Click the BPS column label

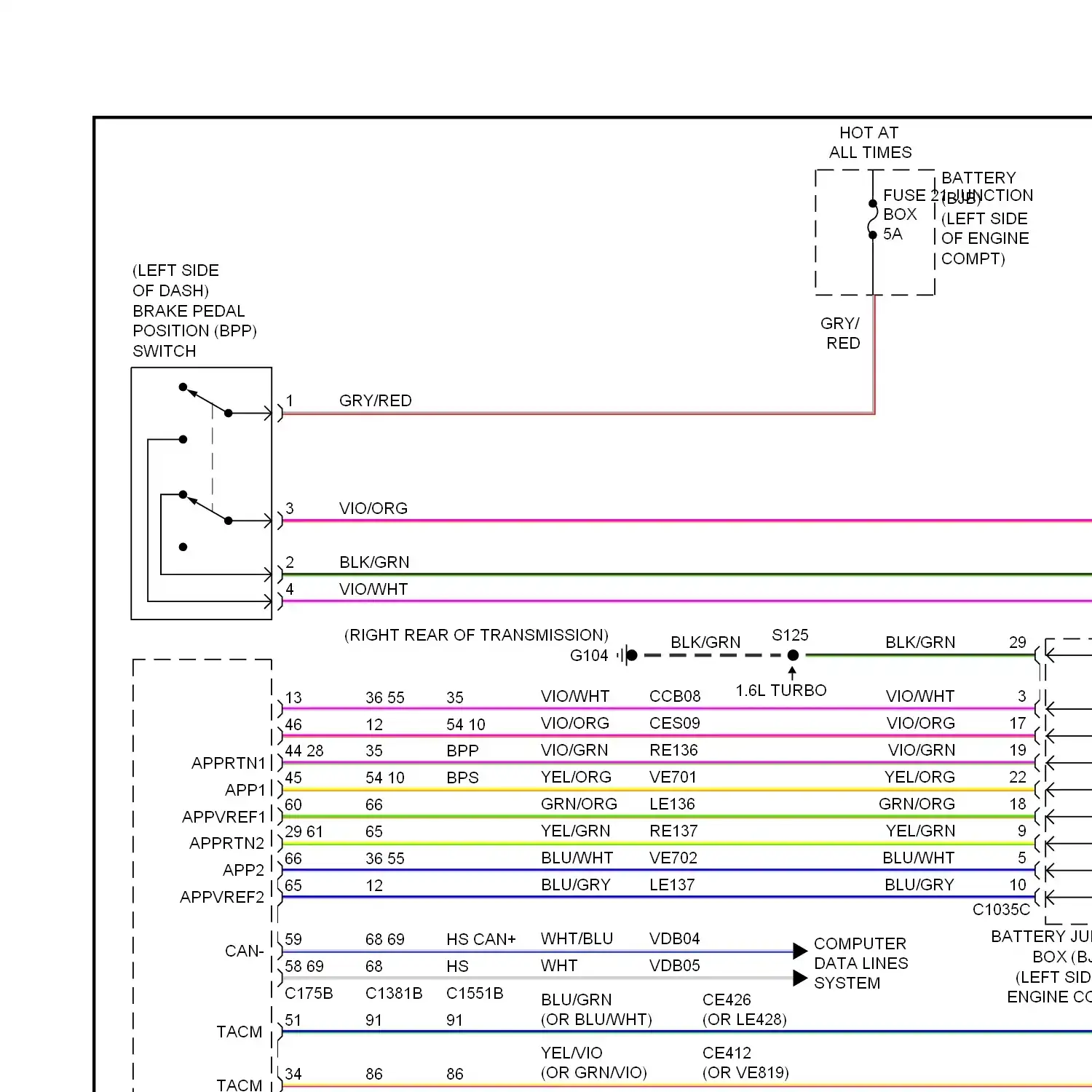tap(462, 778)
